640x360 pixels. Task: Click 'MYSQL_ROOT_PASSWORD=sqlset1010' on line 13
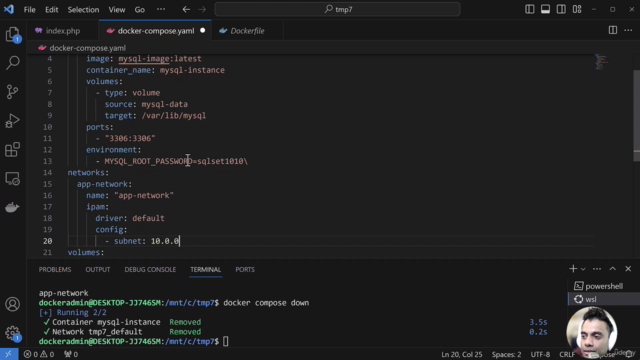pyautogui.click(x=174, y=161)
